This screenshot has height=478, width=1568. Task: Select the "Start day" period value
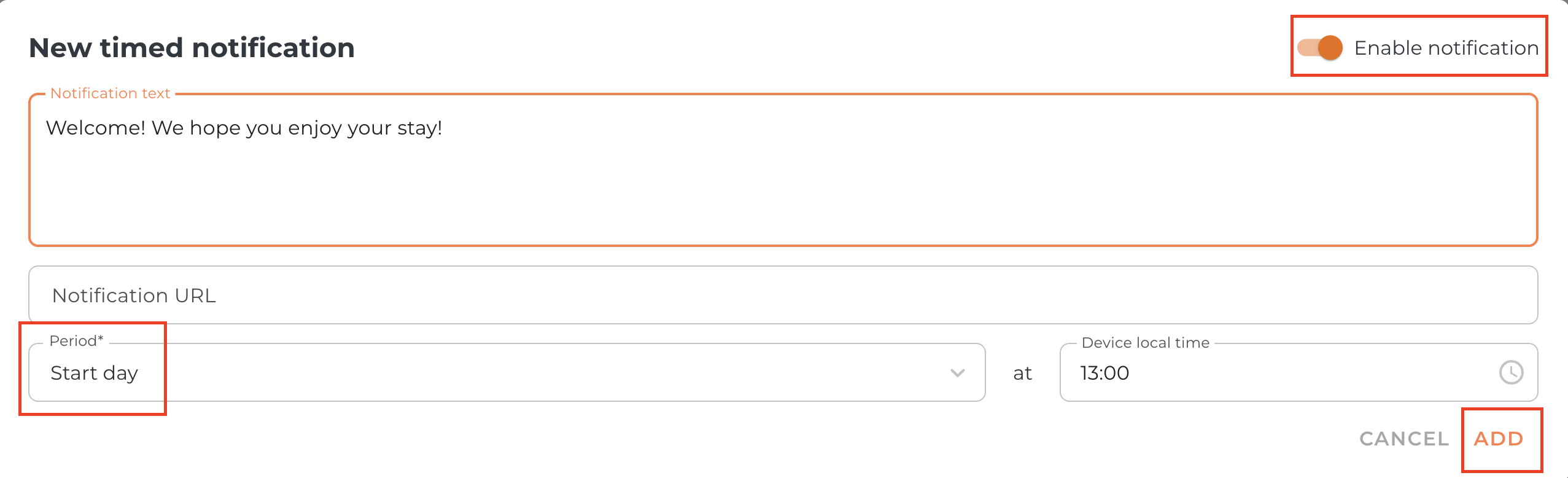tap(94, 373)
